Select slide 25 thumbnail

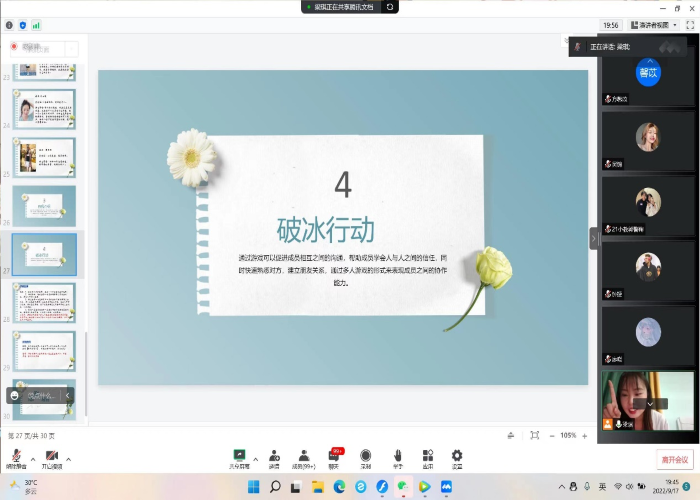click(44, 157)
